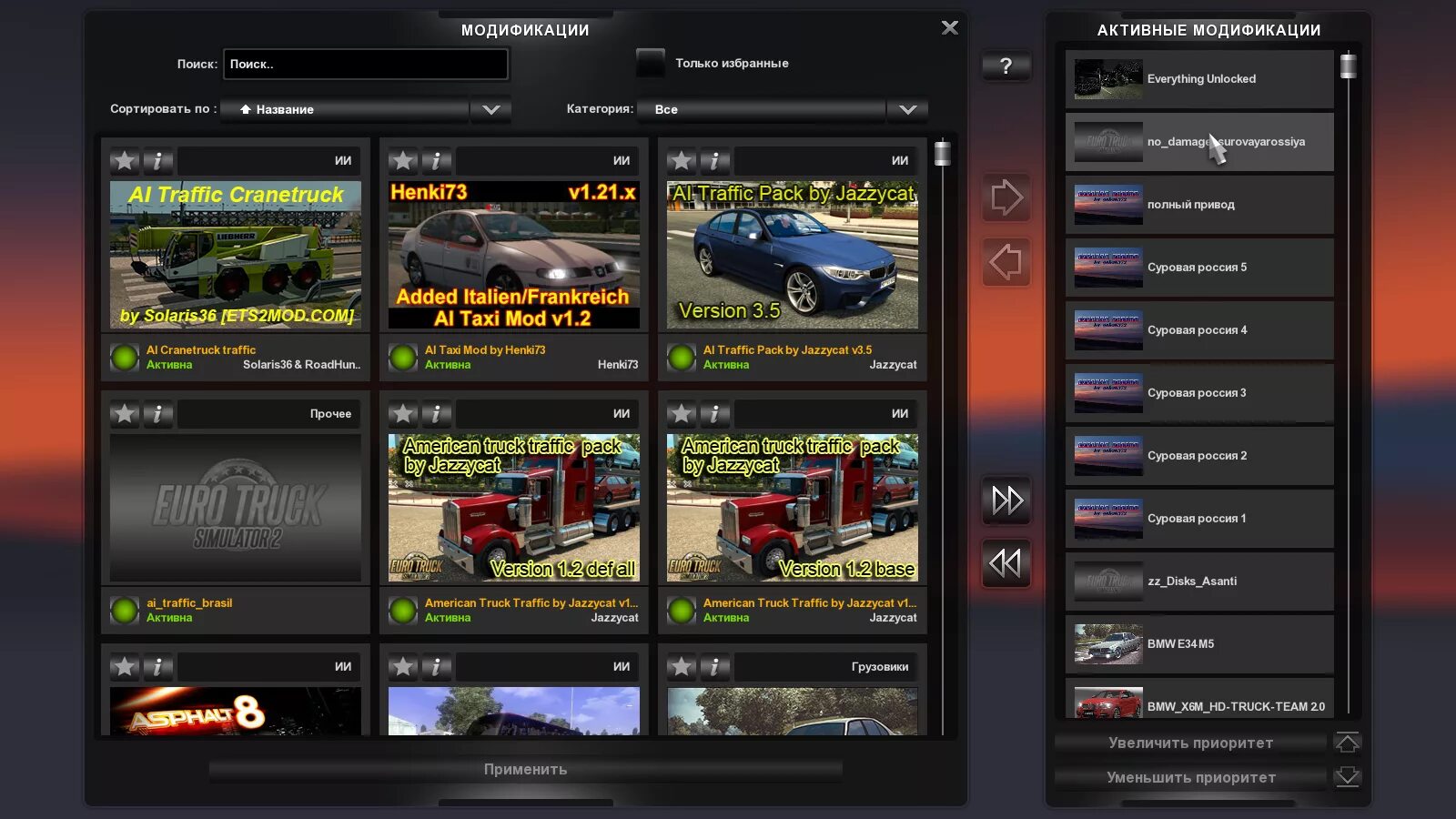Show info for AI Taxi Mod by Henki73
1456x819 pixels.
pos(436,161)
